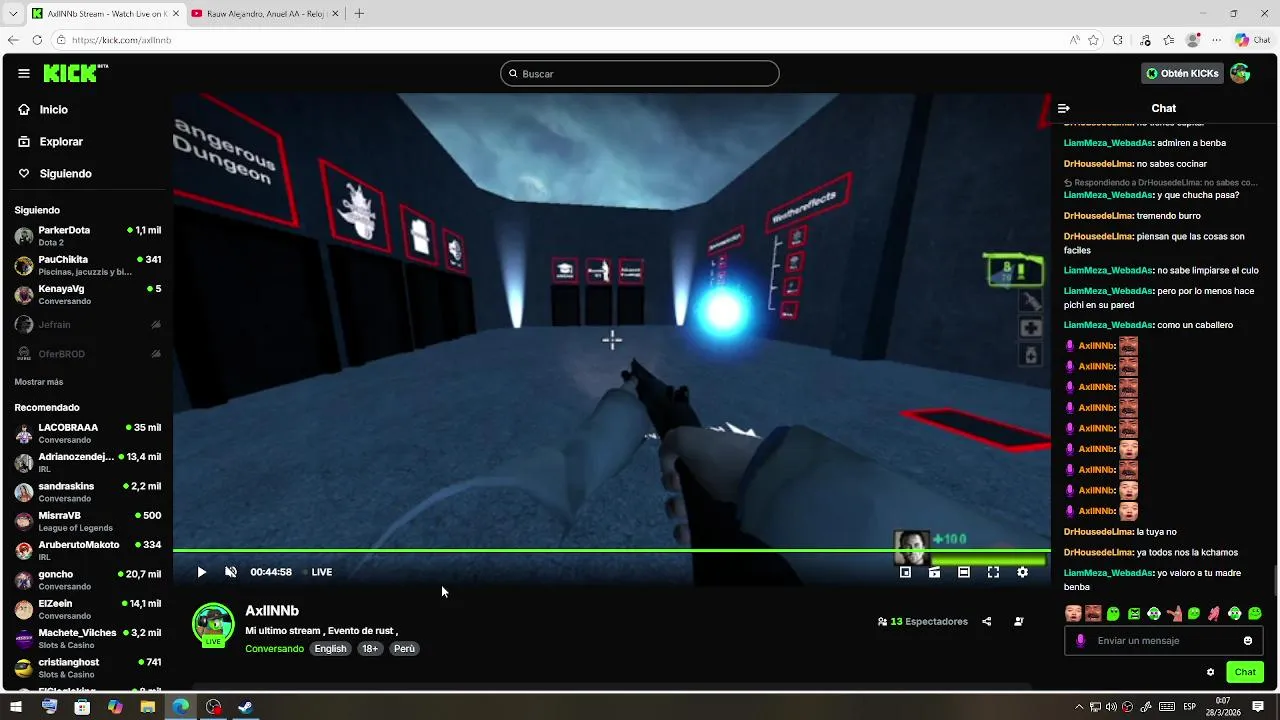The image size is (1280, 720).
Task: Open KenayaVg channel in following list
Action: pyautogui.click(x=87, y=295)
